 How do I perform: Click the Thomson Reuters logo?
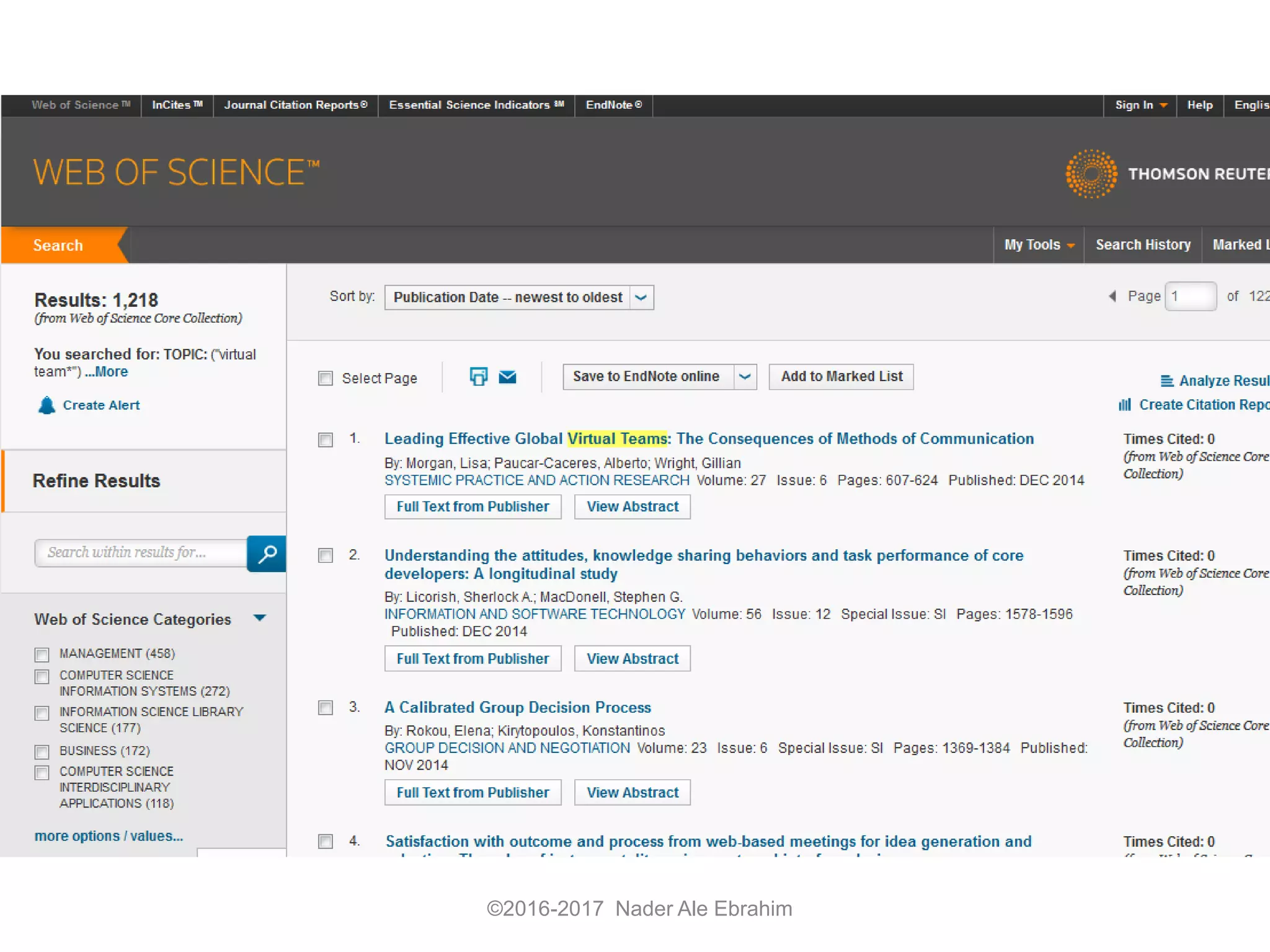1091,174
